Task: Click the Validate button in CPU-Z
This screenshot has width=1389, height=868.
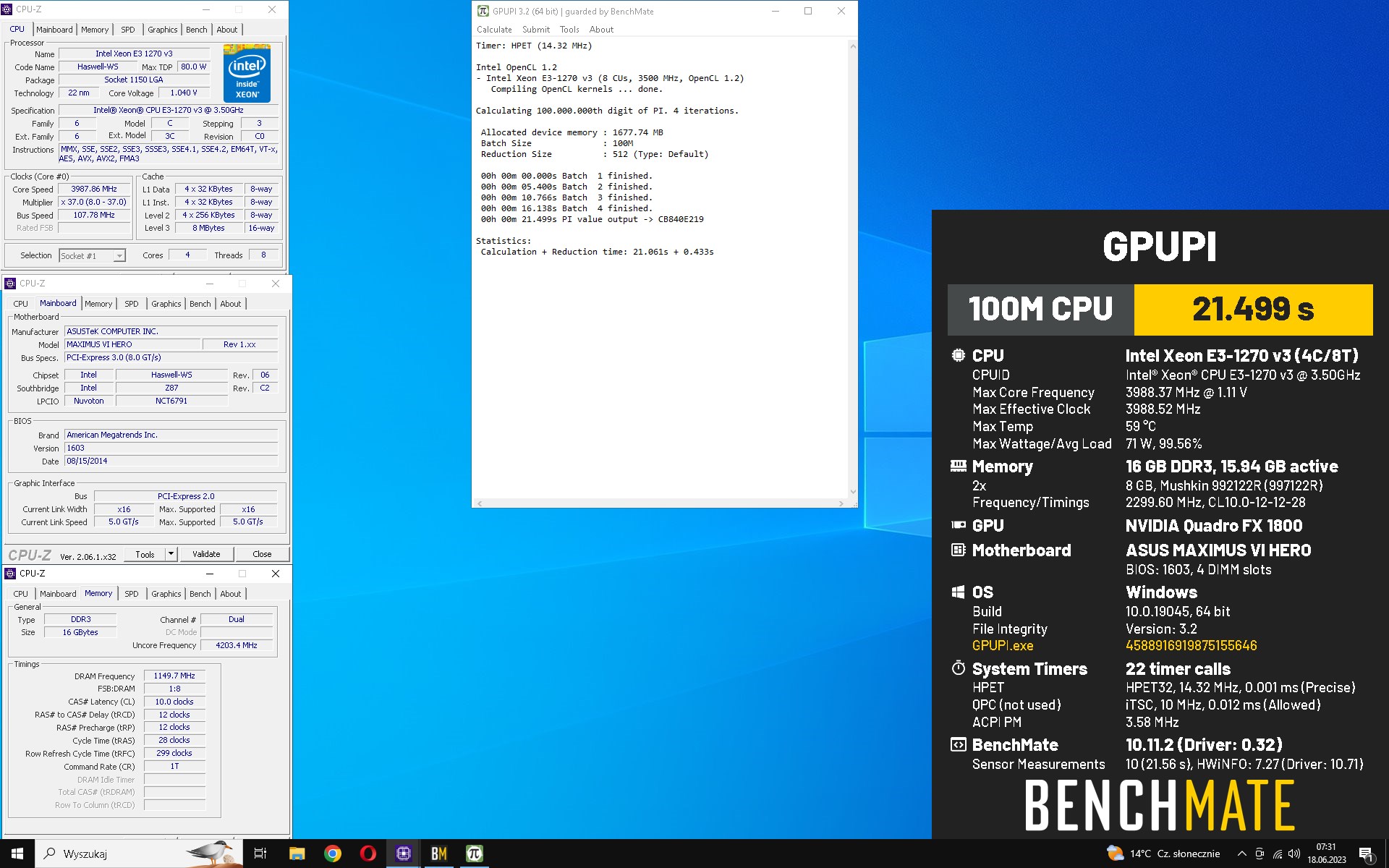Action: [x=206, y=554]
